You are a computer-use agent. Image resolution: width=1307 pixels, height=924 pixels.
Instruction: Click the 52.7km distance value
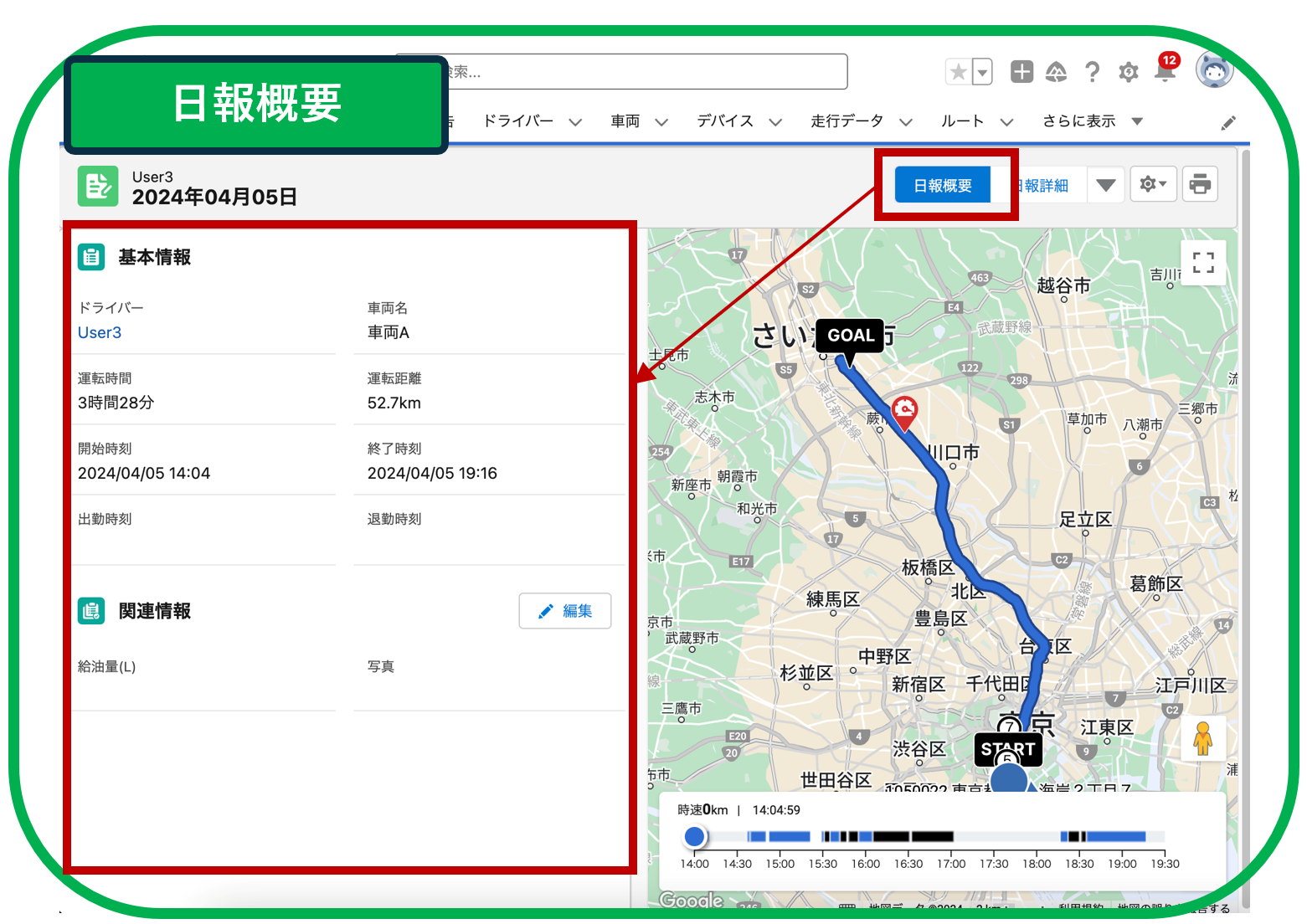[394, 403]
